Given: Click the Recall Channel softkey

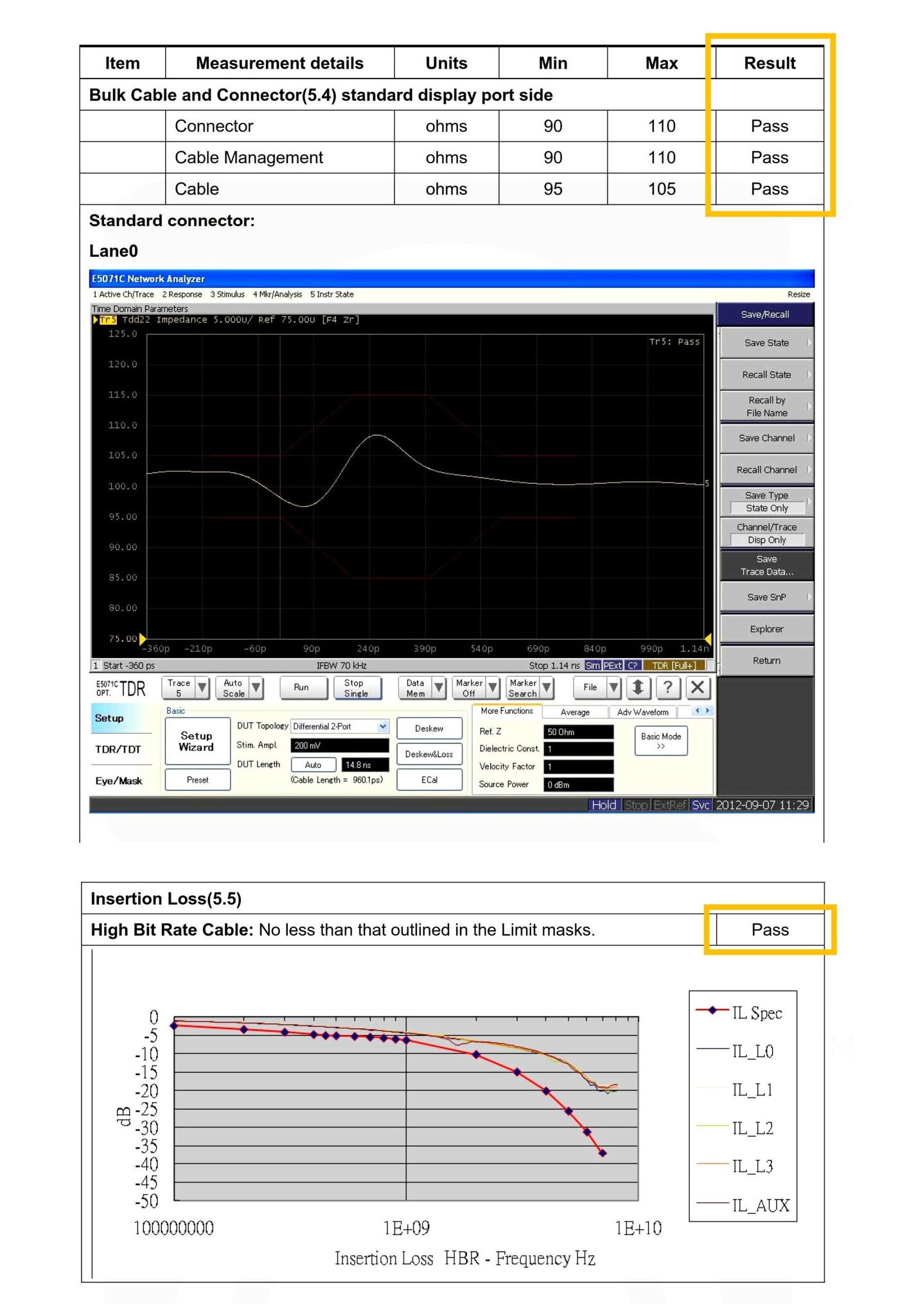Looking at the screenshot, I should pos(766,470).
